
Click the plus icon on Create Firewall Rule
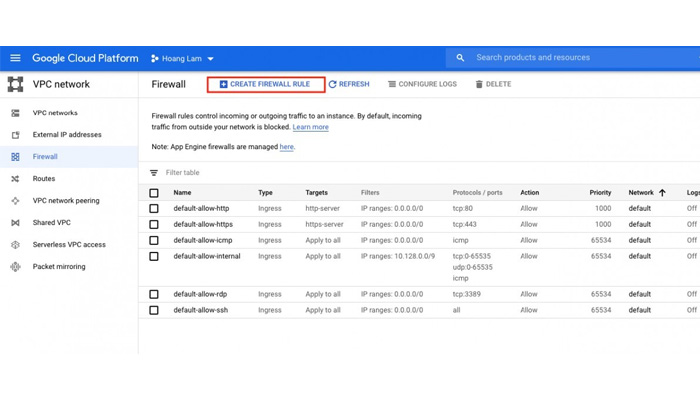pyautogui.click(x=223, y=84)
